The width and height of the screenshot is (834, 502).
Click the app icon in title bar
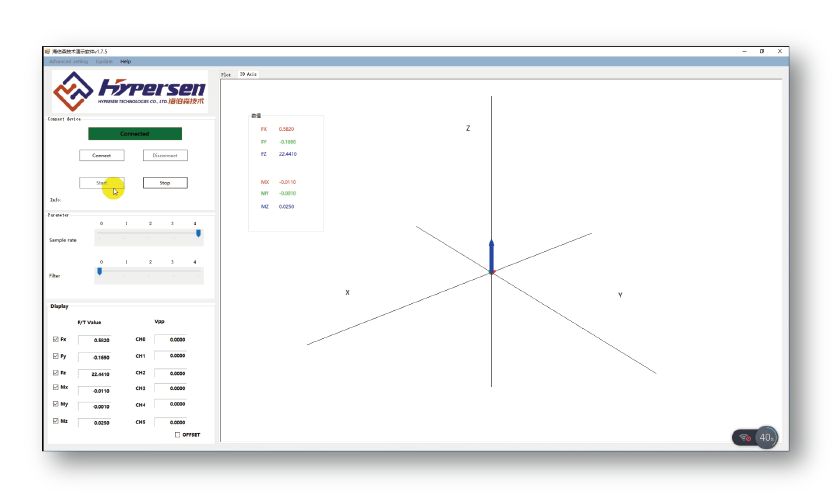[48, 50]
